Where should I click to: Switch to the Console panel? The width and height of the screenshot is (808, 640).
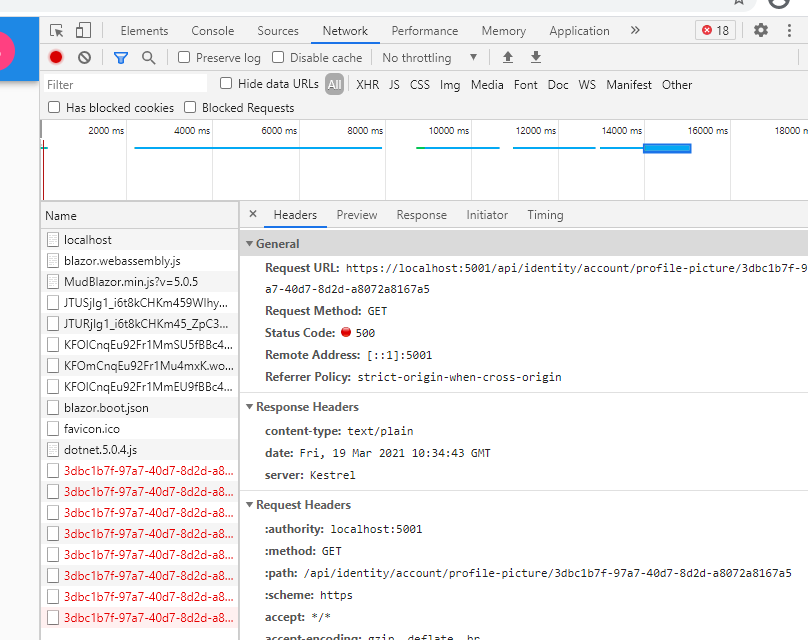pos(212,30)
